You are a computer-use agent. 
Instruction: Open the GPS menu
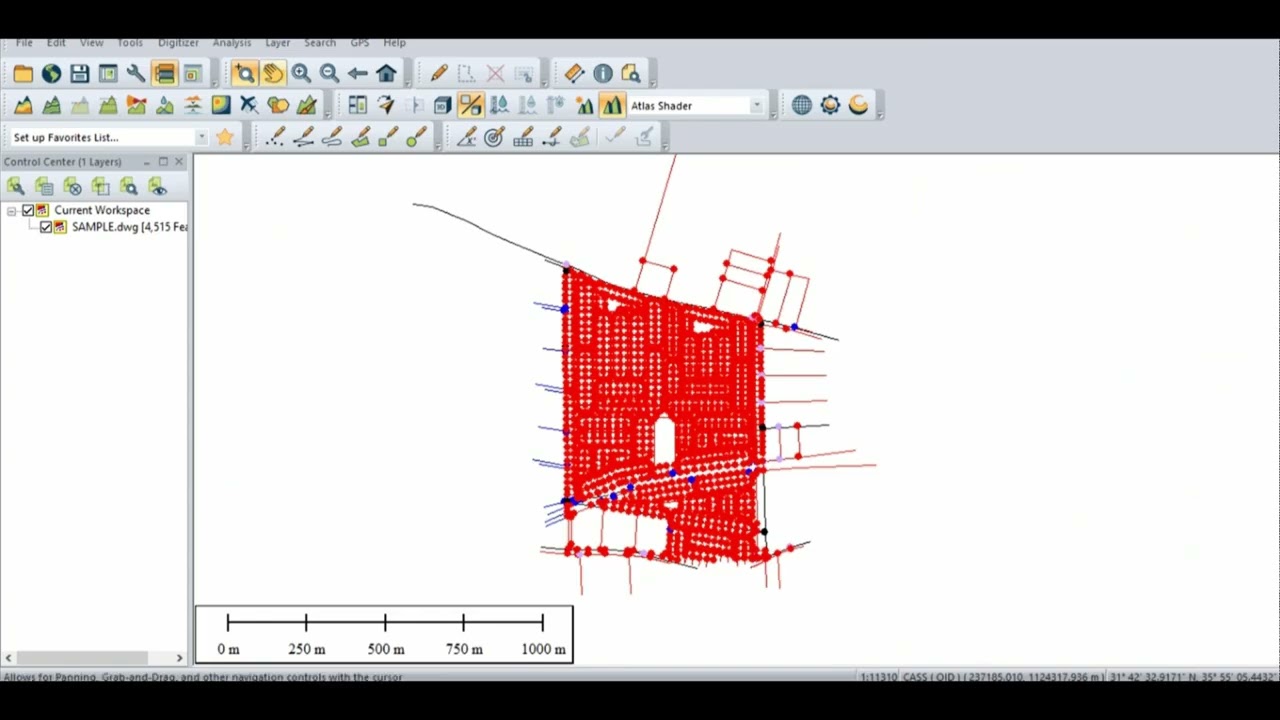[x=360, y=43]
